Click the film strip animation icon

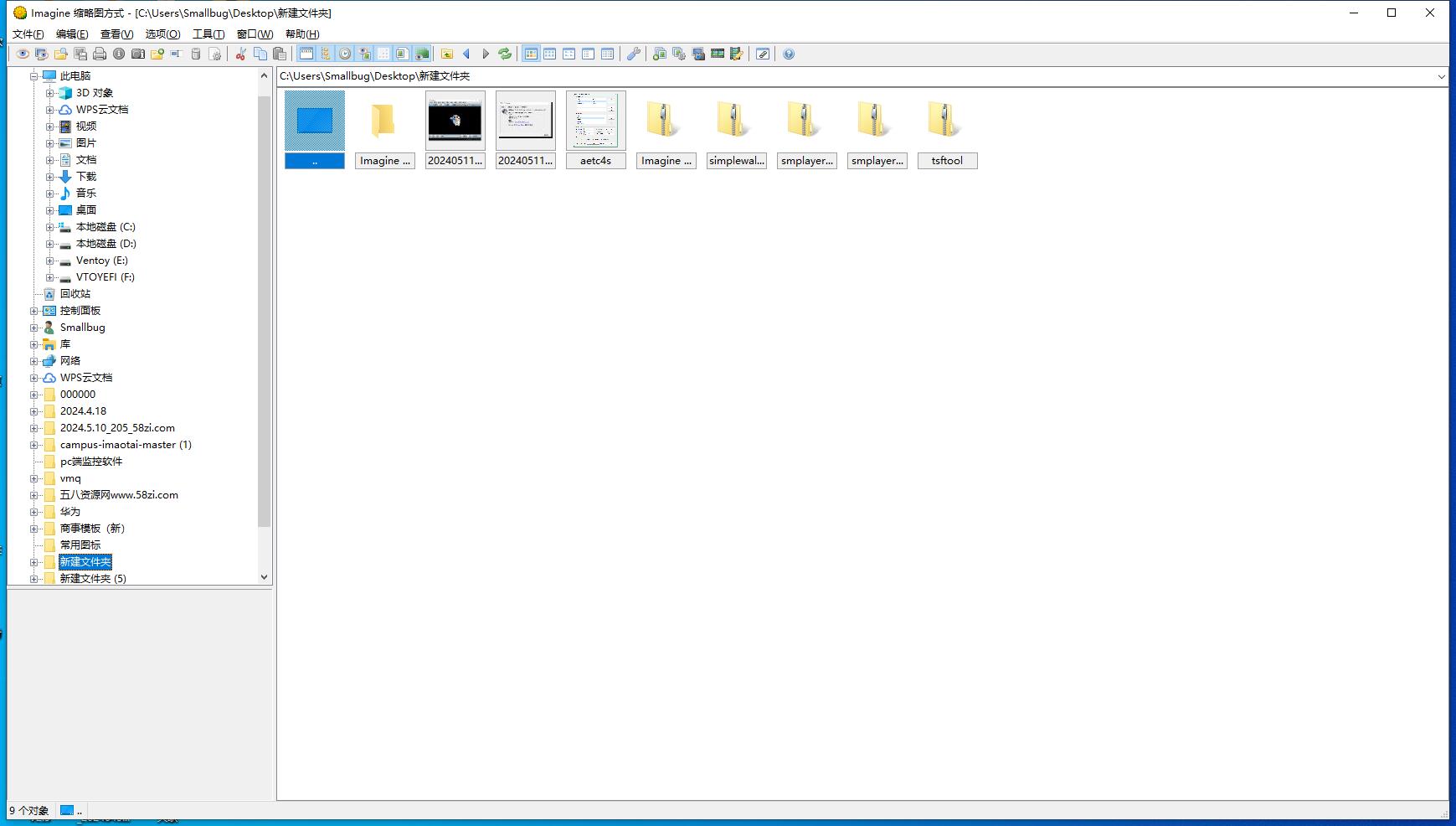718,54
